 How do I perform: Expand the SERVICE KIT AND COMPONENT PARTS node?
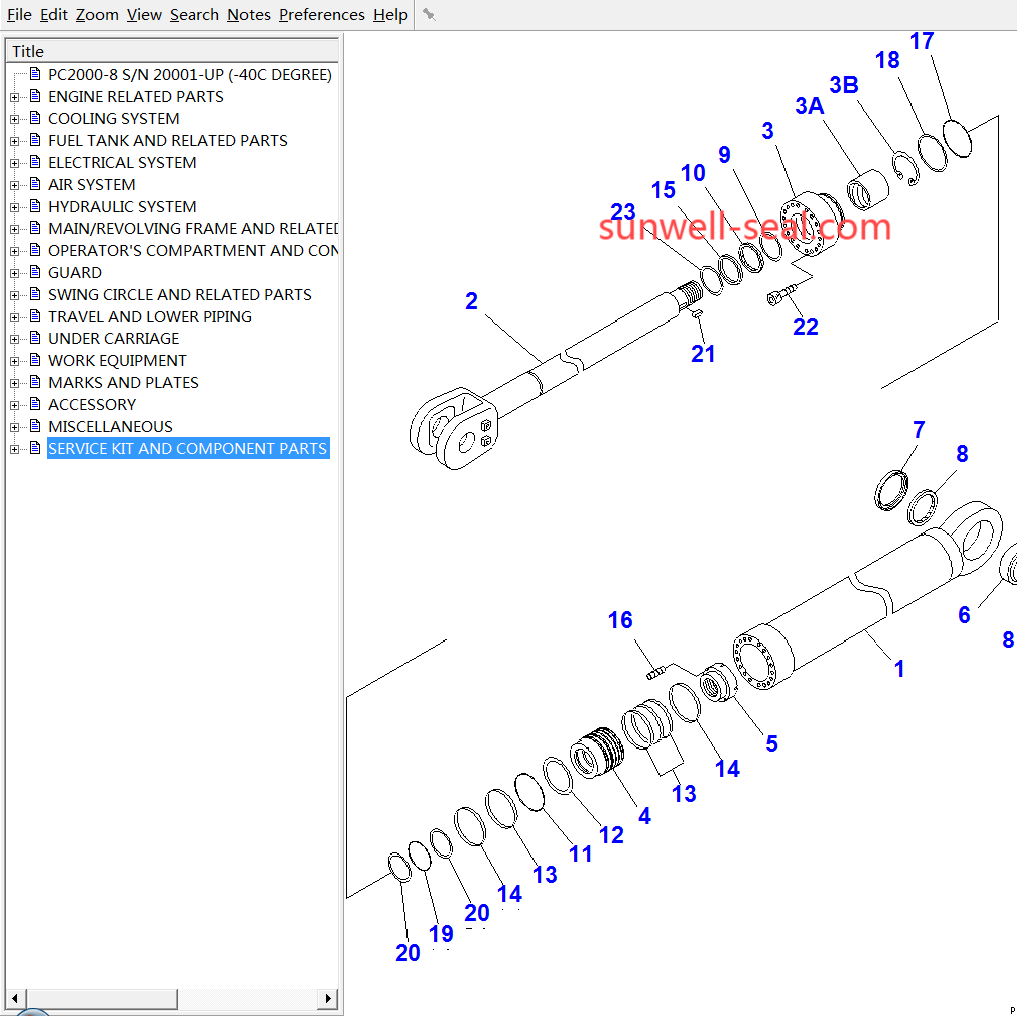point(14,449)
